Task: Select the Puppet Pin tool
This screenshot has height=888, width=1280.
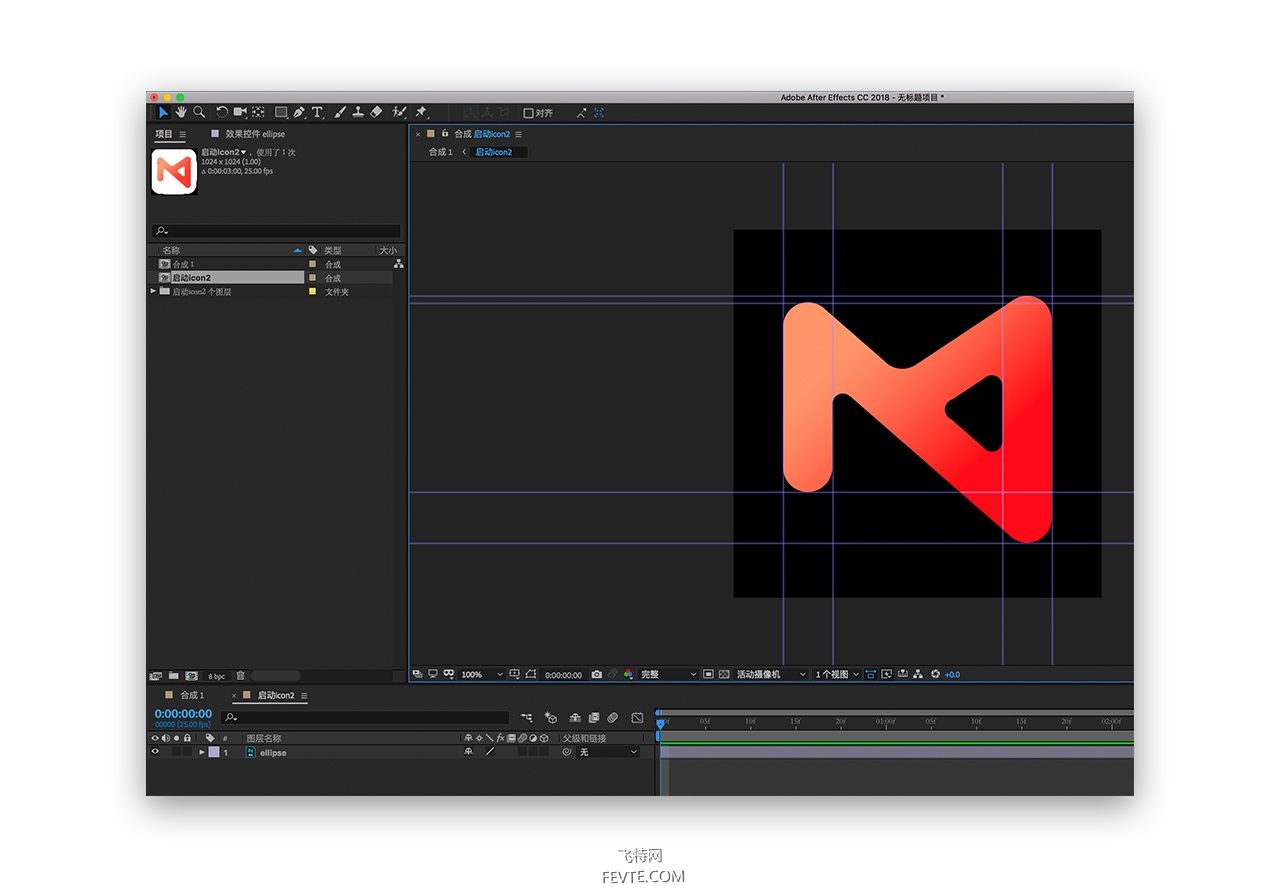Action: pyautogui.click(x=421, y=113)
